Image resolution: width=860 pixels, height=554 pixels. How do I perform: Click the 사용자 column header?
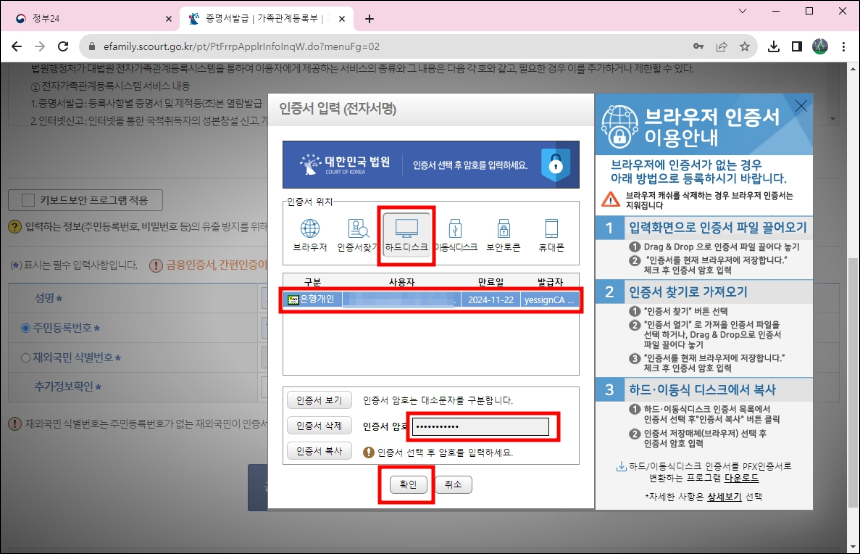tap(401, 282)
